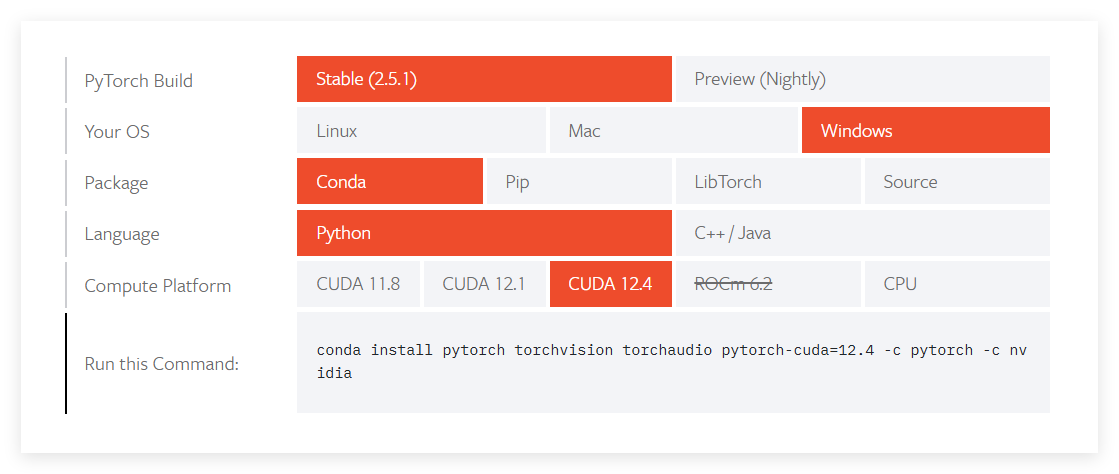Pick CUDA 11.8 compute platform
1119x474 pixels.
click(x=358, y=284)
